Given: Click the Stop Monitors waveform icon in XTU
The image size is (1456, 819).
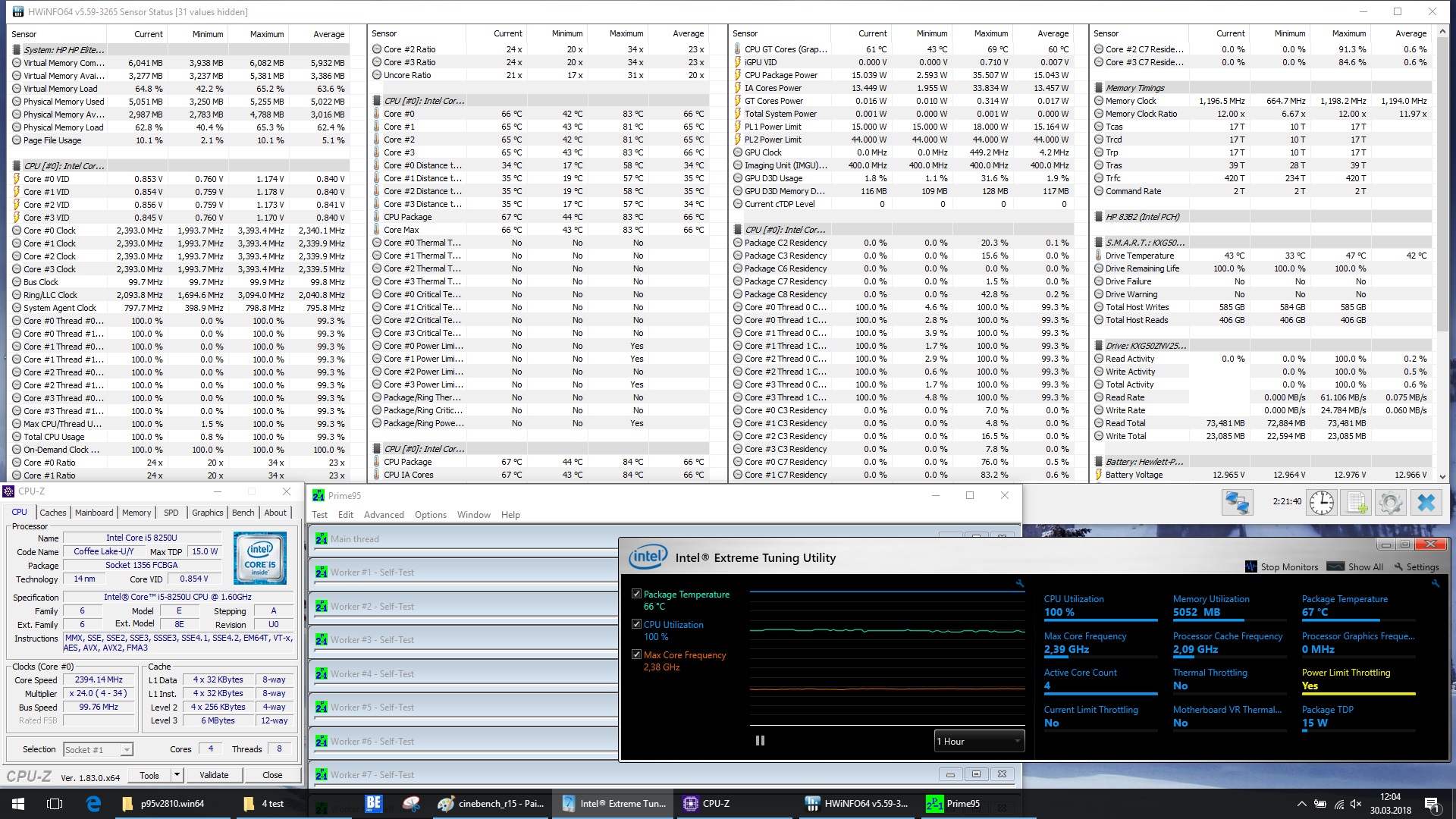Looking at the screenshot, I should click(x=1251, y=566).
